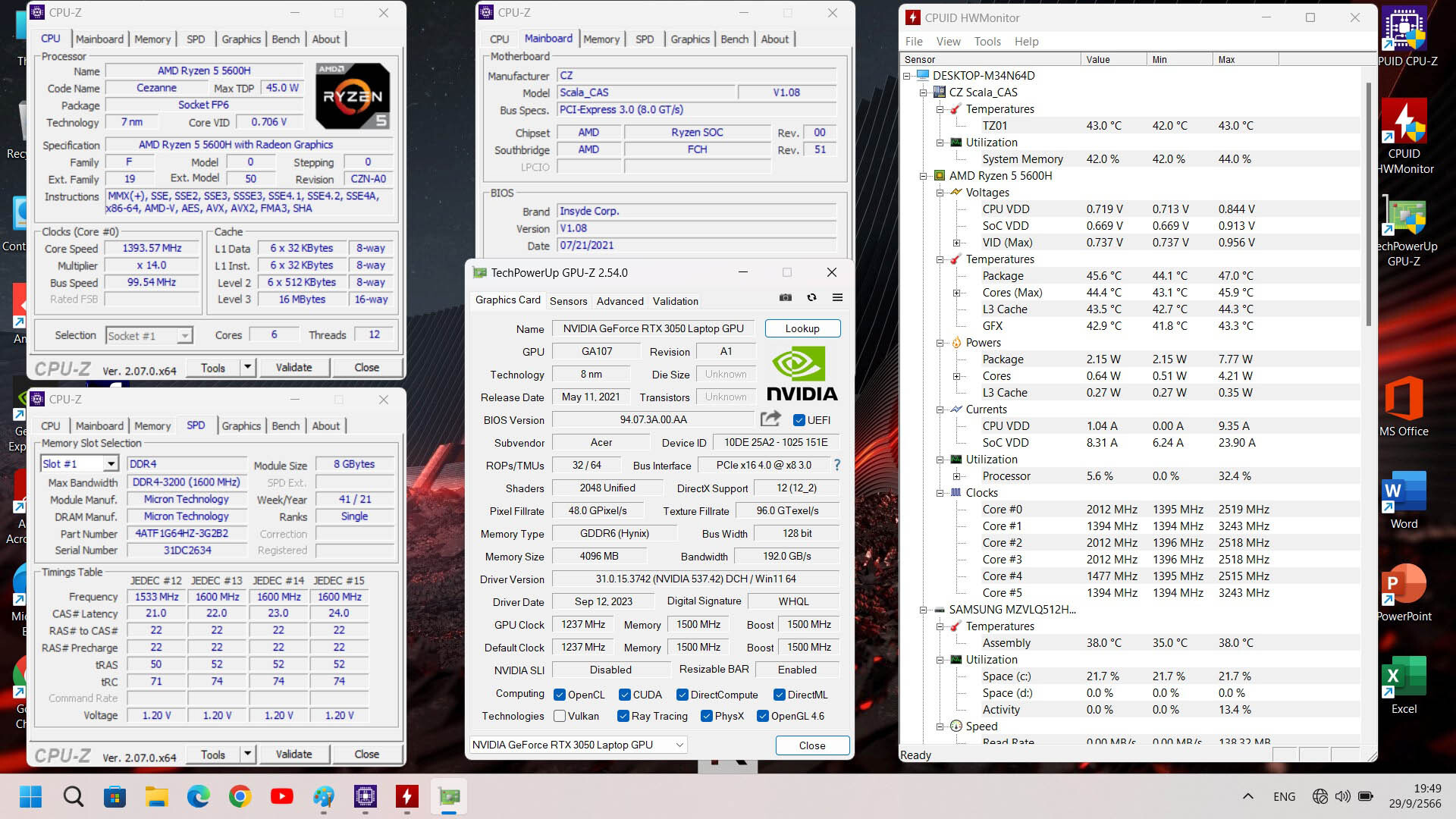Click the volume icon in system tray

coord(1343,796)
